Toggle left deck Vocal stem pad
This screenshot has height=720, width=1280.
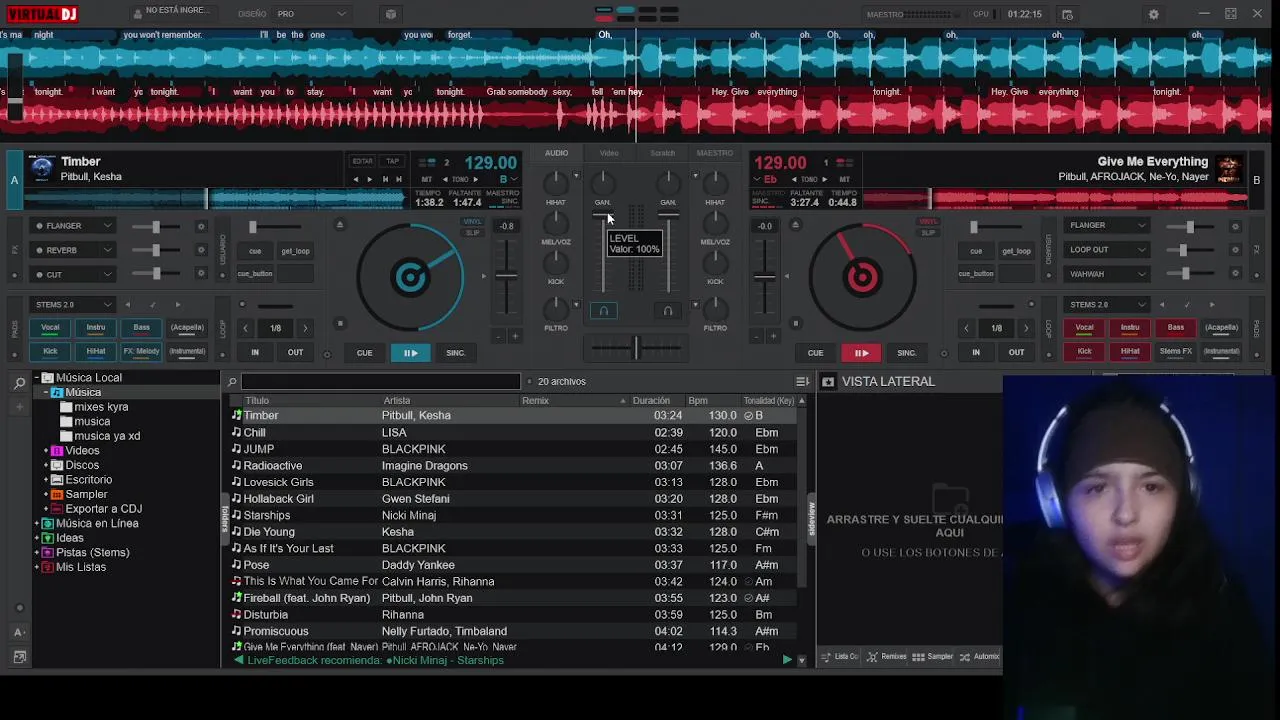pyautogui.click(x=50, y=327)
